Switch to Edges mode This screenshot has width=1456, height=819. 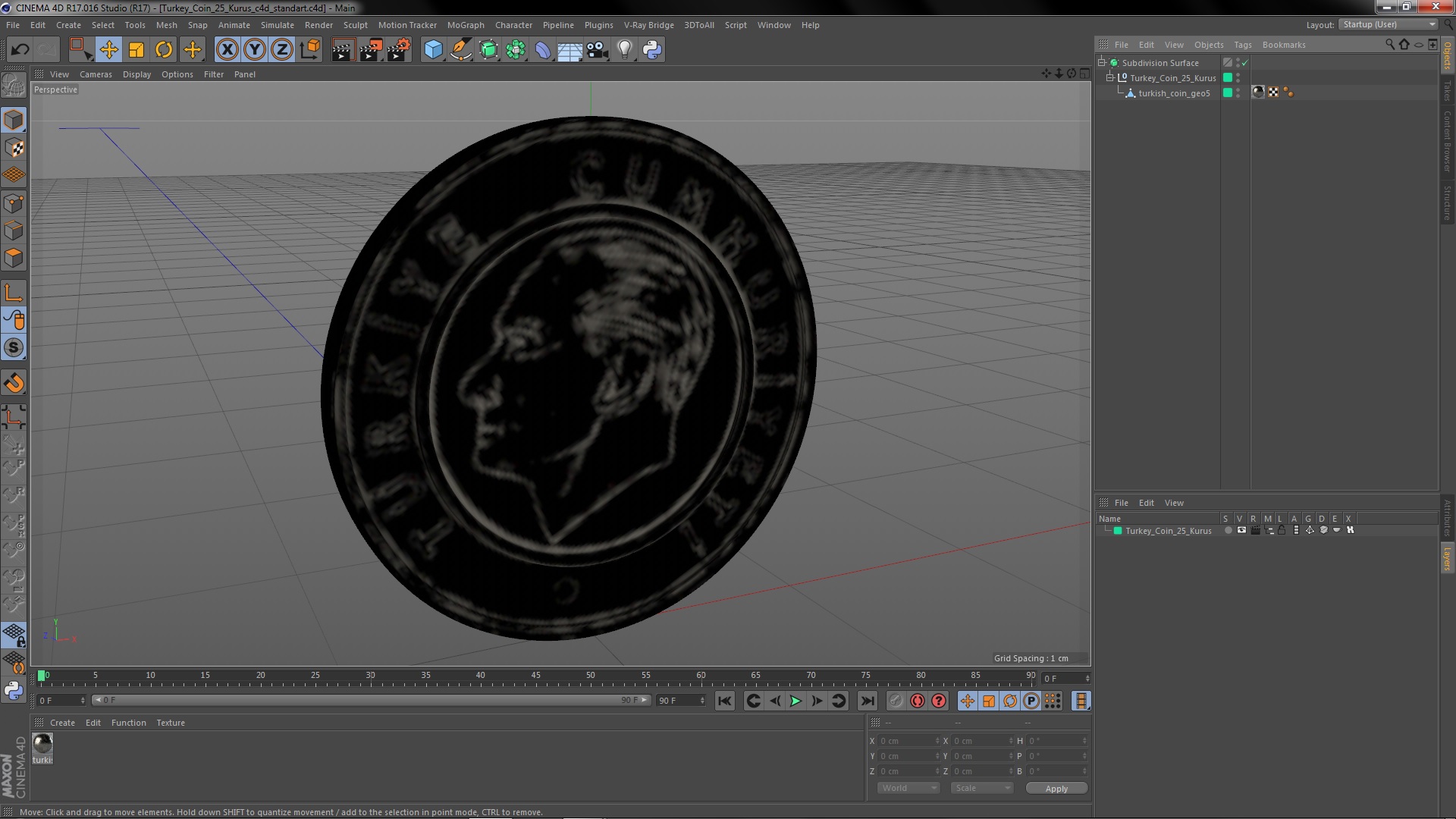point(14,231)
